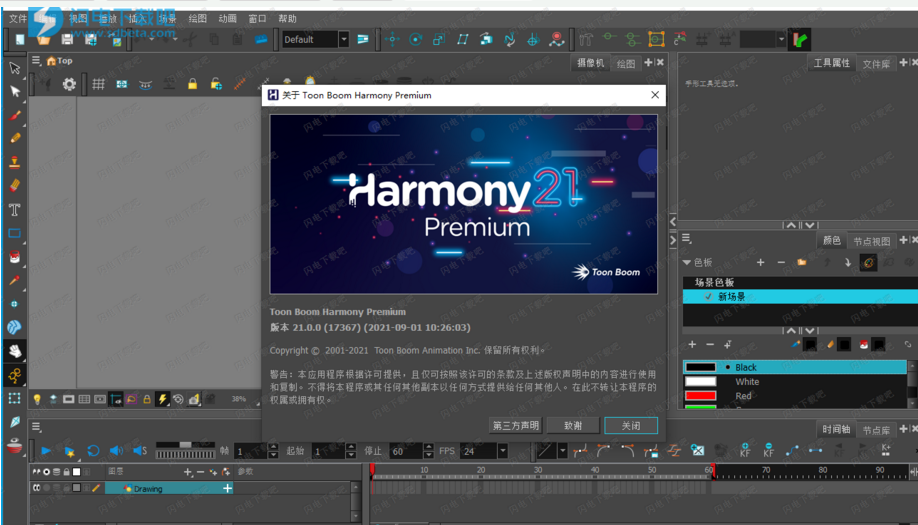Click the Play button in playback toolbar
This screenshot has width=918, height=525.
(x=46, y=451)
